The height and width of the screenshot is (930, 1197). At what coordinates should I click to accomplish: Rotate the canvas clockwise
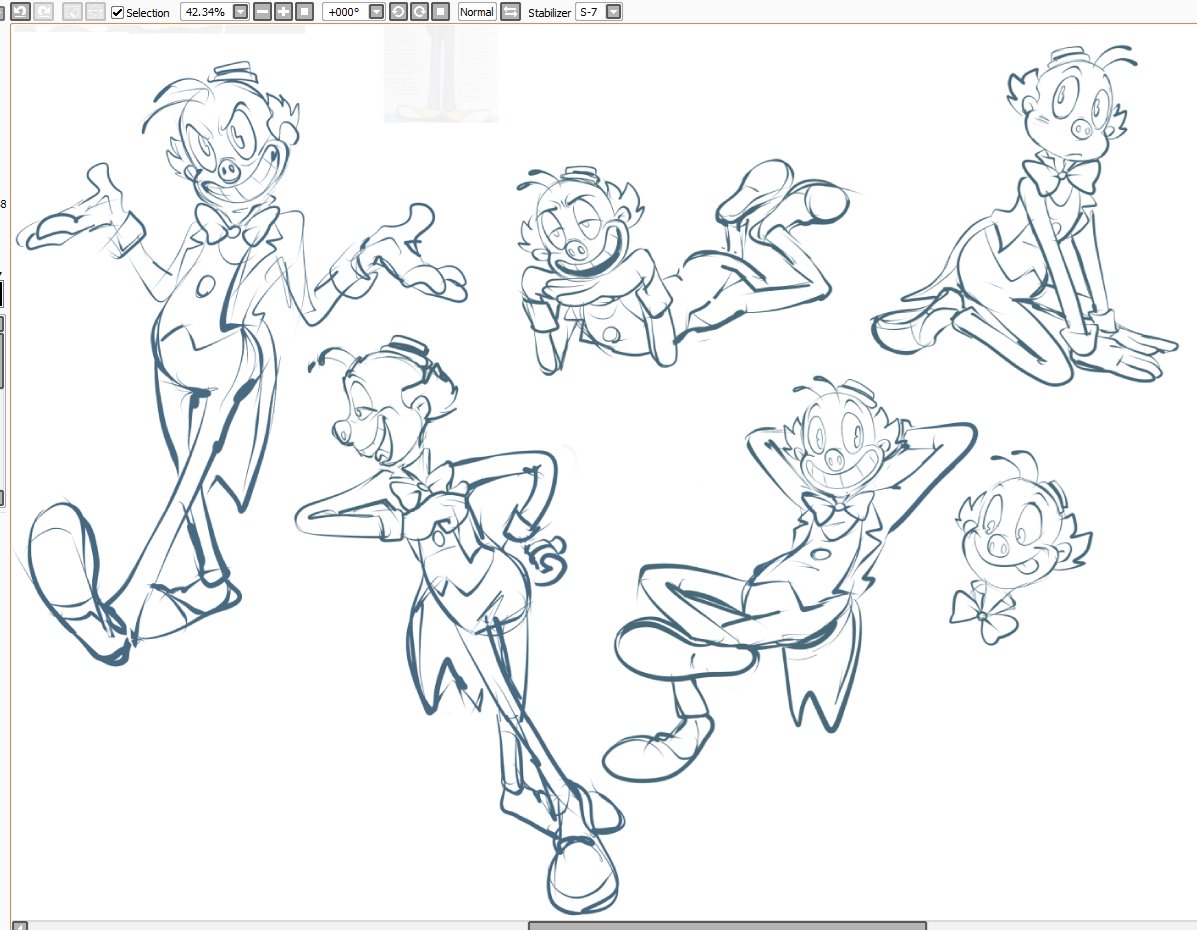[x=421, y=11]
